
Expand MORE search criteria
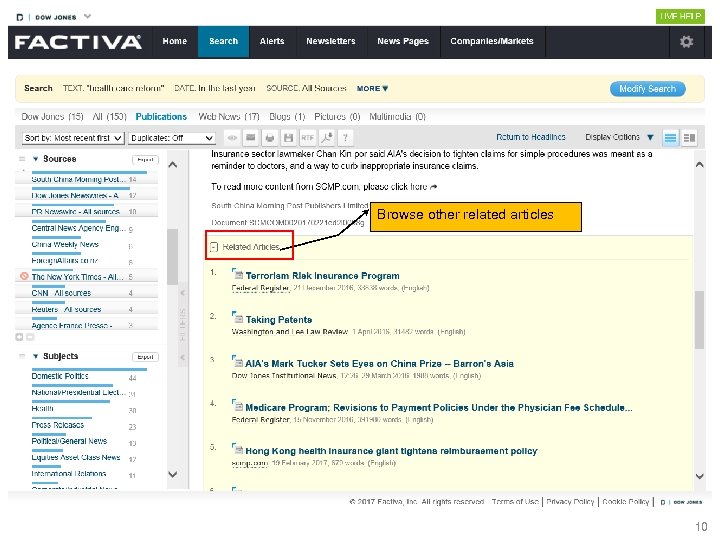click(x=372, y=88)
